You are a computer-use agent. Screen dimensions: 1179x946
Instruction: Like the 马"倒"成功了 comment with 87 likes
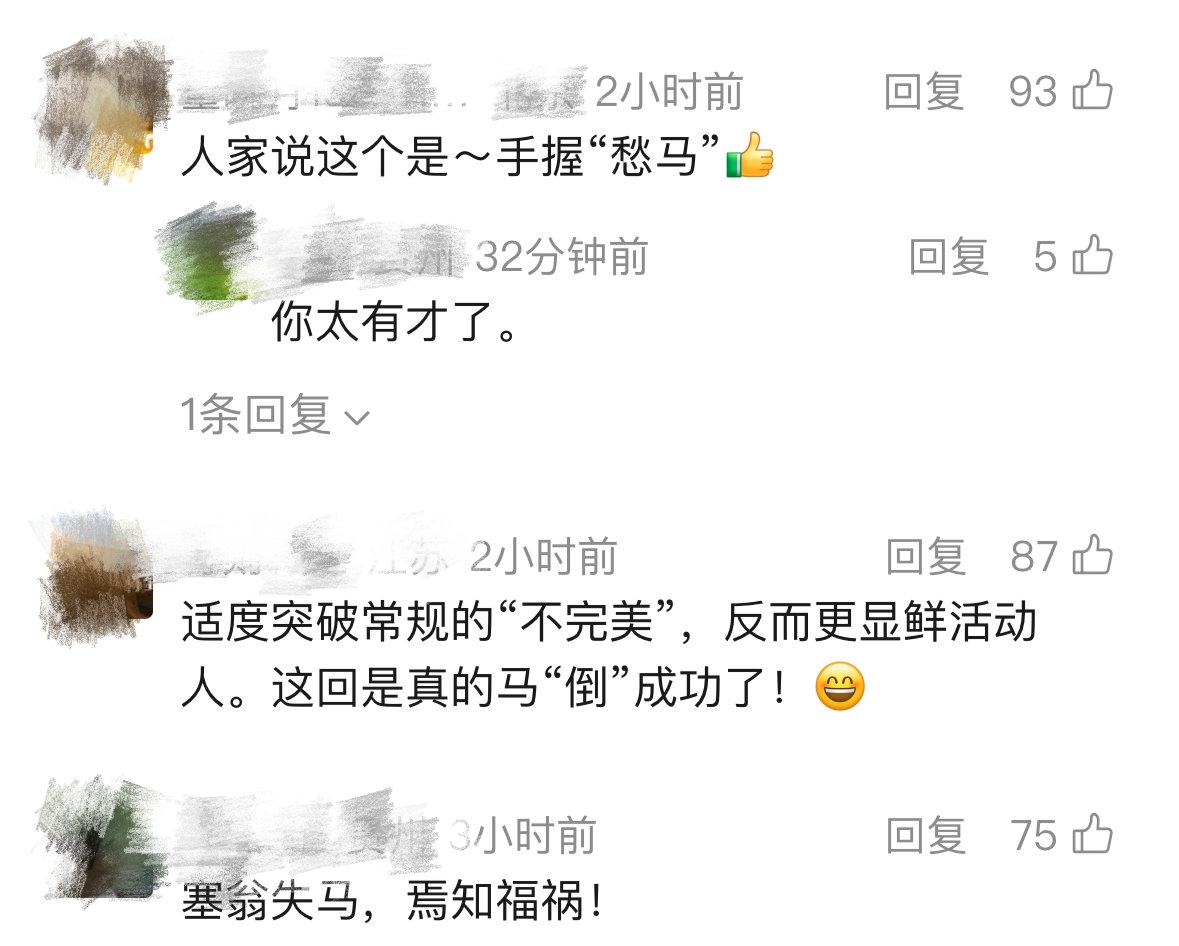click(x=1092, y=555)
